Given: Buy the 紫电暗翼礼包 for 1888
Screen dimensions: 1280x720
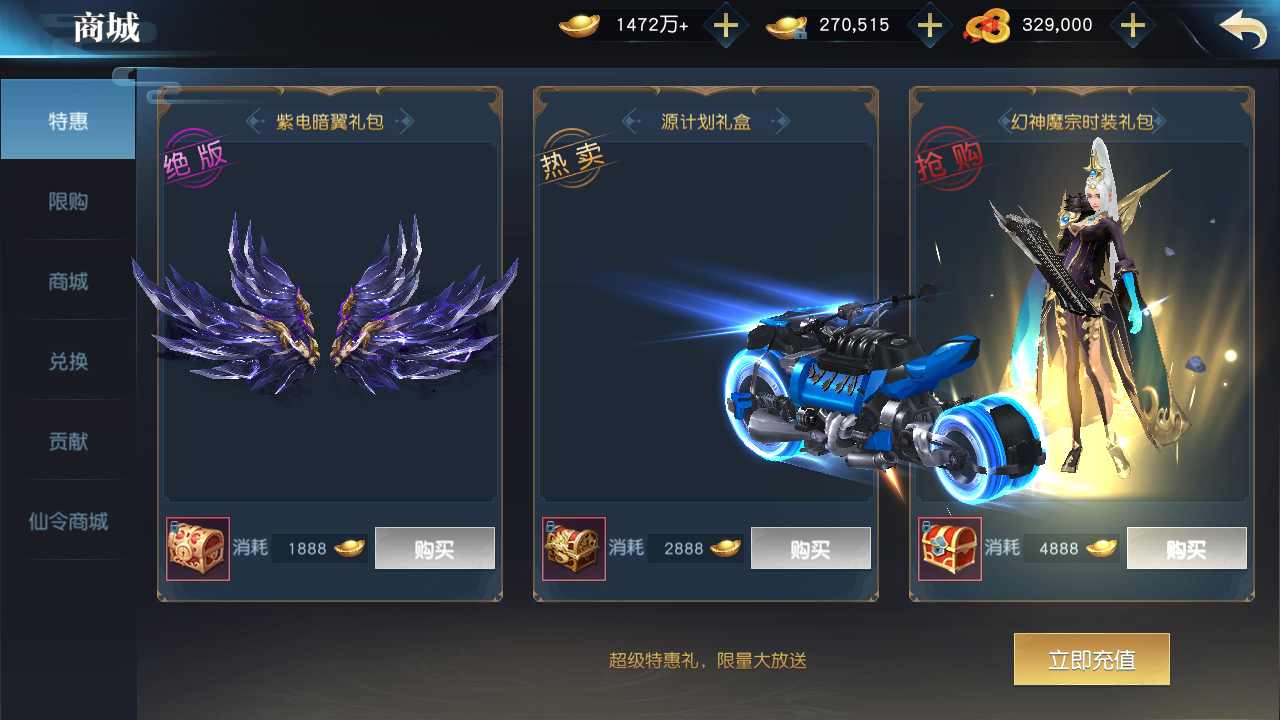Looking at the screenshot, I should 435,548.
